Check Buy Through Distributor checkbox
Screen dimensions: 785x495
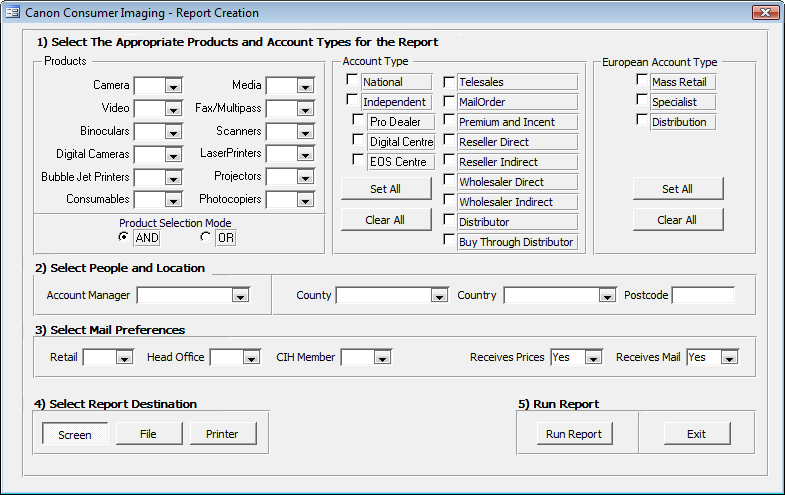pos(449,240)
